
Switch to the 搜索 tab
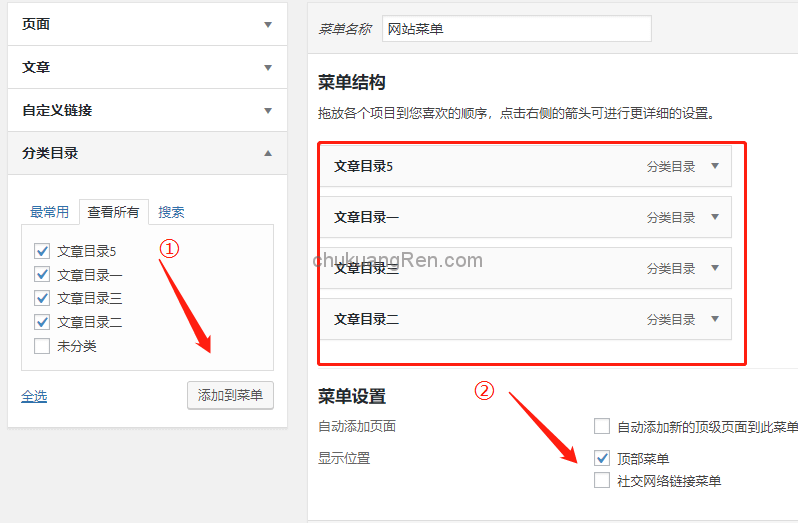tap(171, 212)
